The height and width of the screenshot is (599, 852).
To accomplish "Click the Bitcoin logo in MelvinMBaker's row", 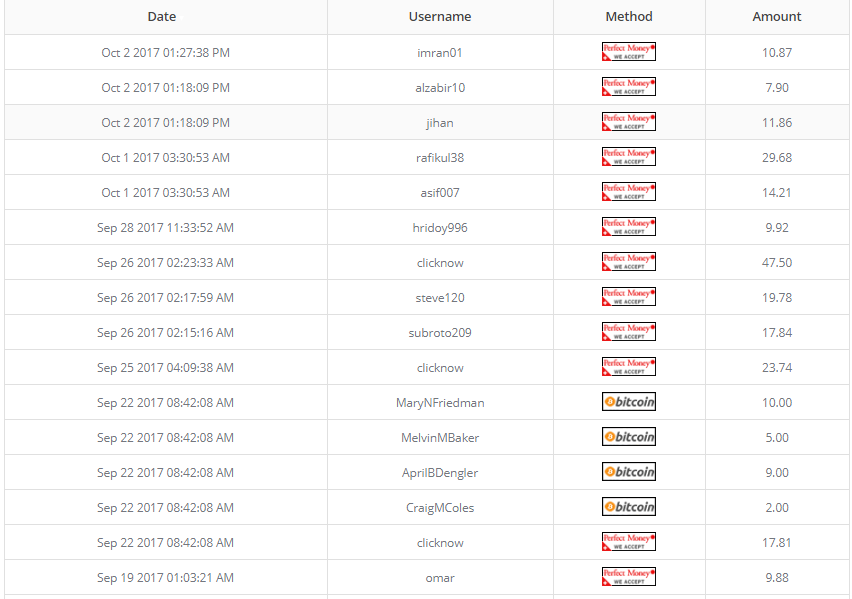I will tap(629, 437).
